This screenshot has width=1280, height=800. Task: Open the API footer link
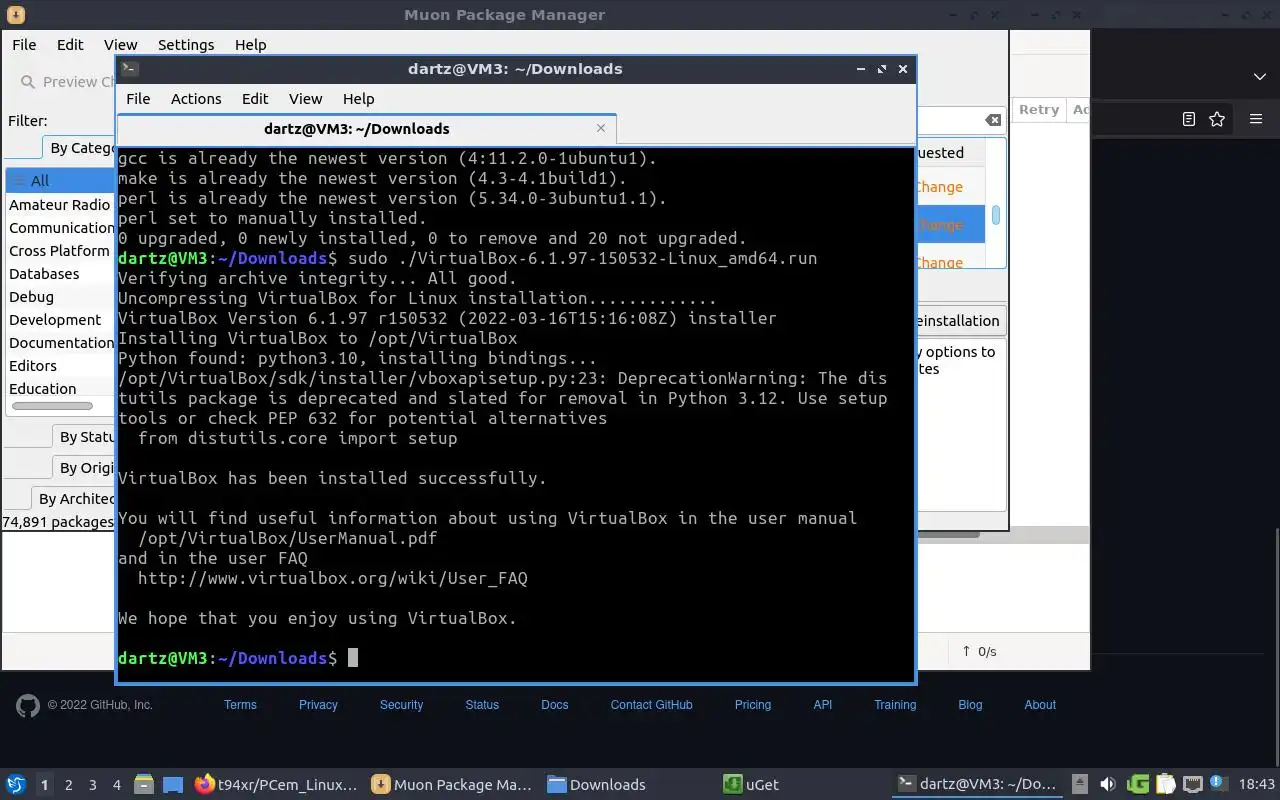tap(823, 705)
